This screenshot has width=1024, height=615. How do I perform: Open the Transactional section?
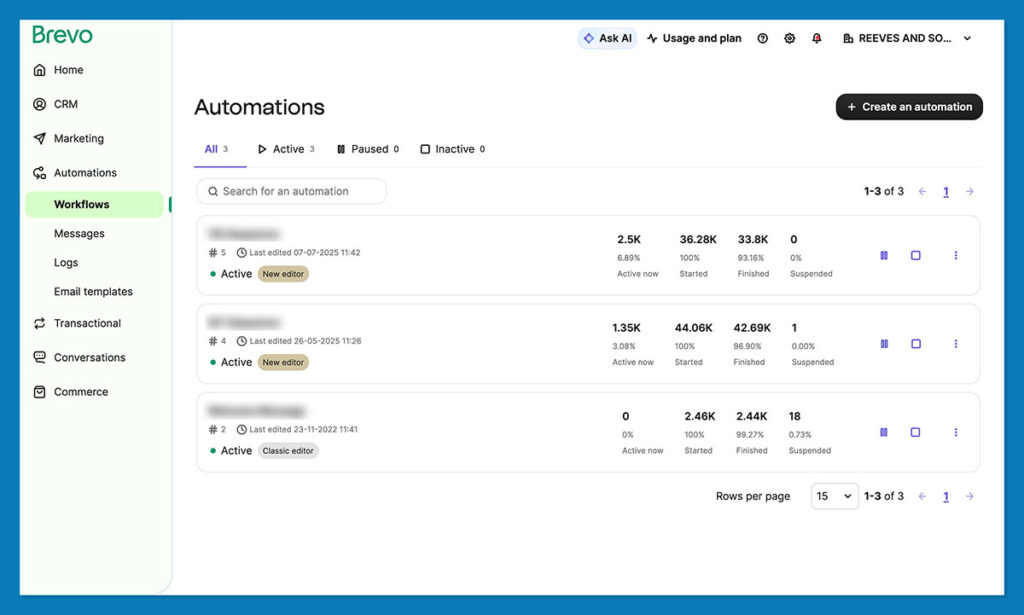point(87,323)
